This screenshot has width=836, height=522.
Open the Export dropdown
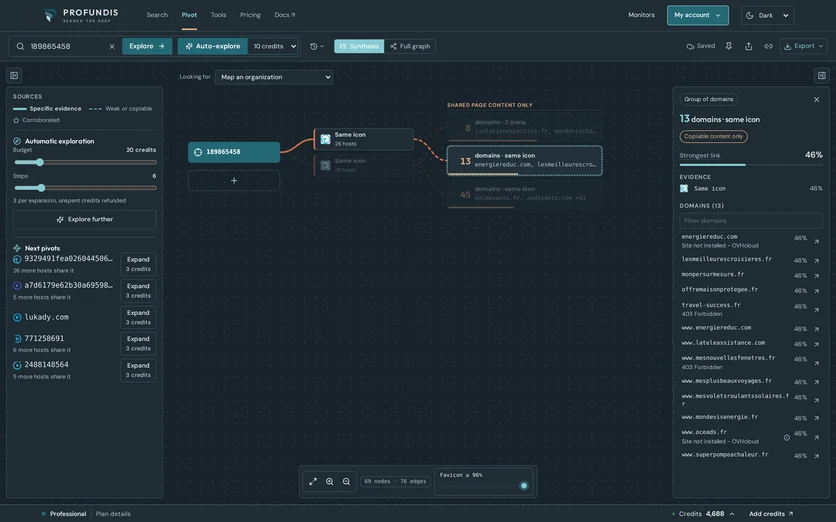pos(803,46)
